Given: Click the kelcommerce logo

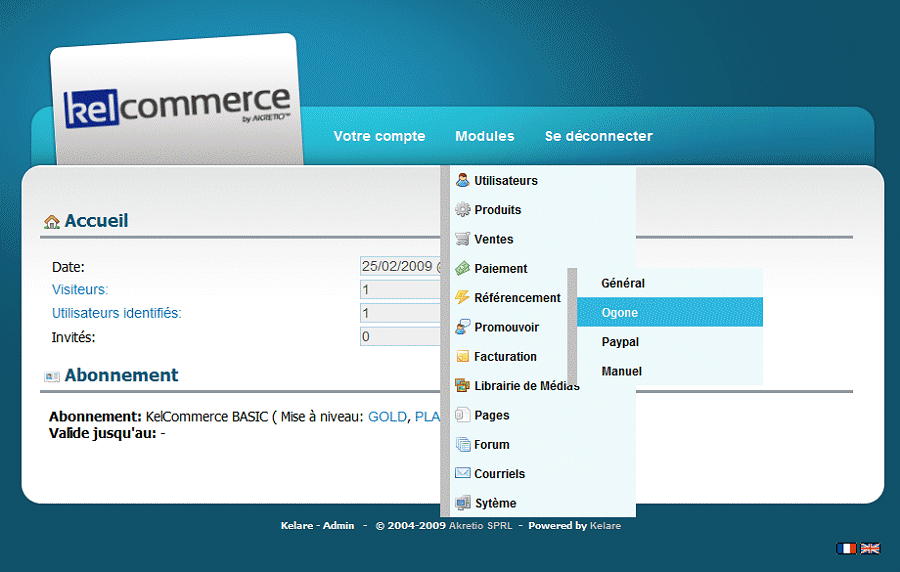Looking at the screenshot, I should [177, 107].
